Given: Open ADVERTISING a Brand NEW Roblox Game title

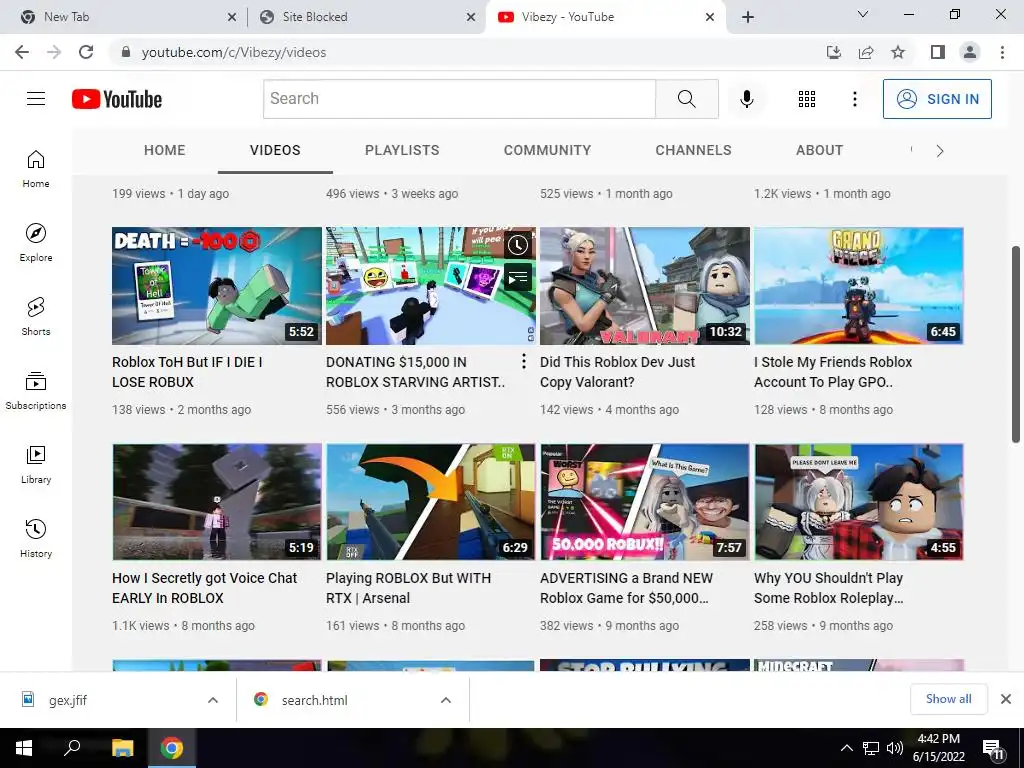Looking at the screenshot, I should pyautogui.click(x=626, y=588).
